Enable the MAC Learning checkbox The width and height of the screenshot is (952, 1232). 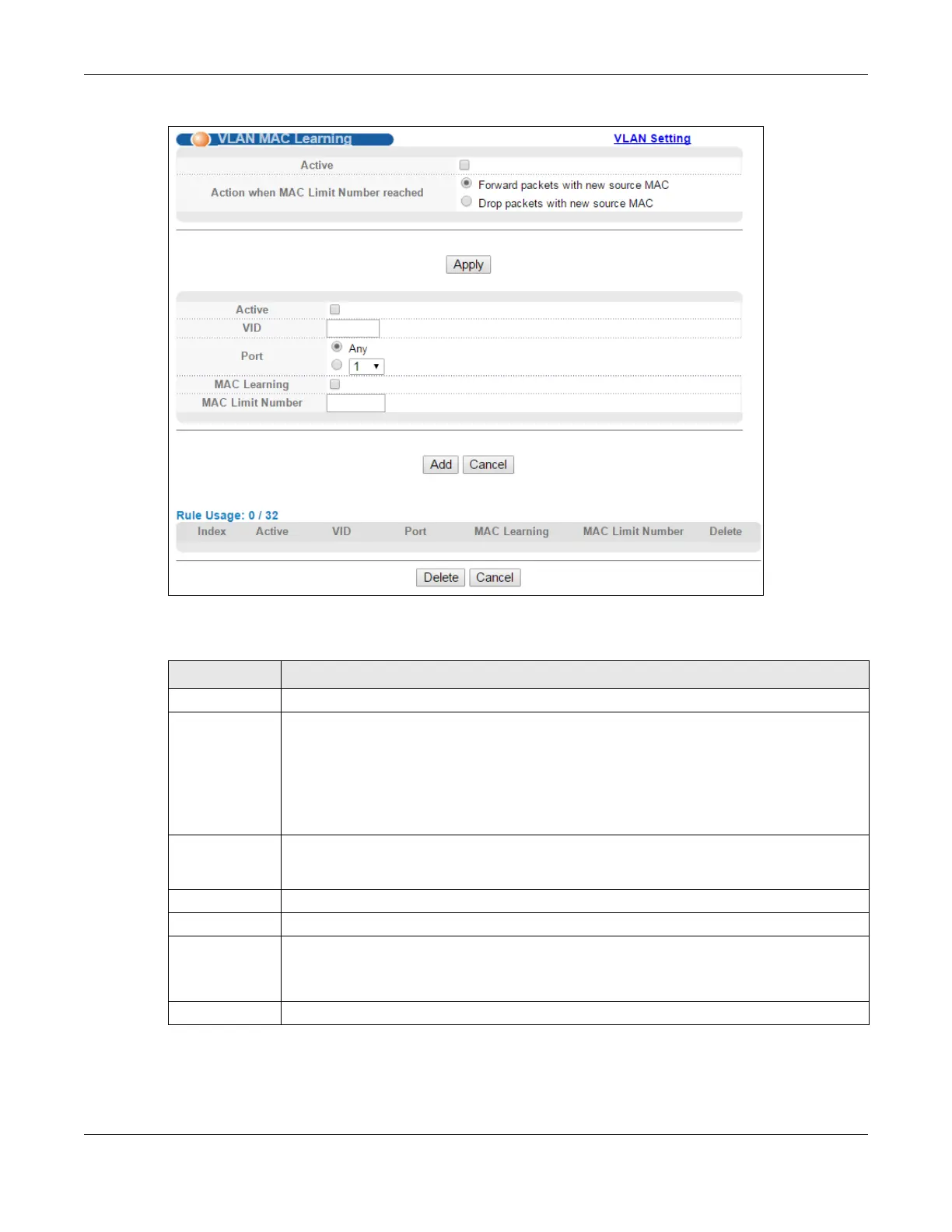click(335, 384)
